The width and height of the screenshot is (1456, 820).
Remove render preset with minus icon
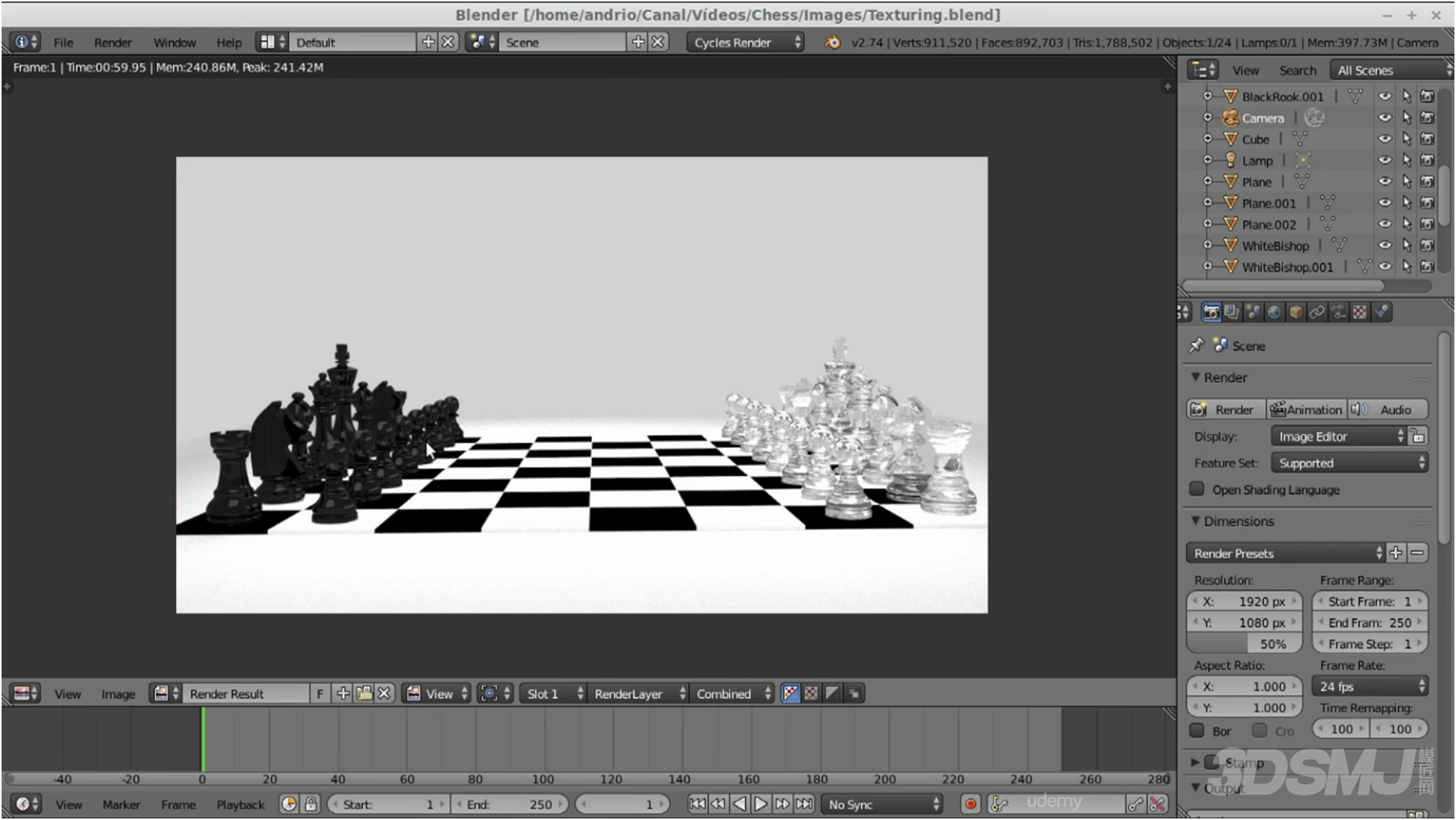tap(1417, 552)
